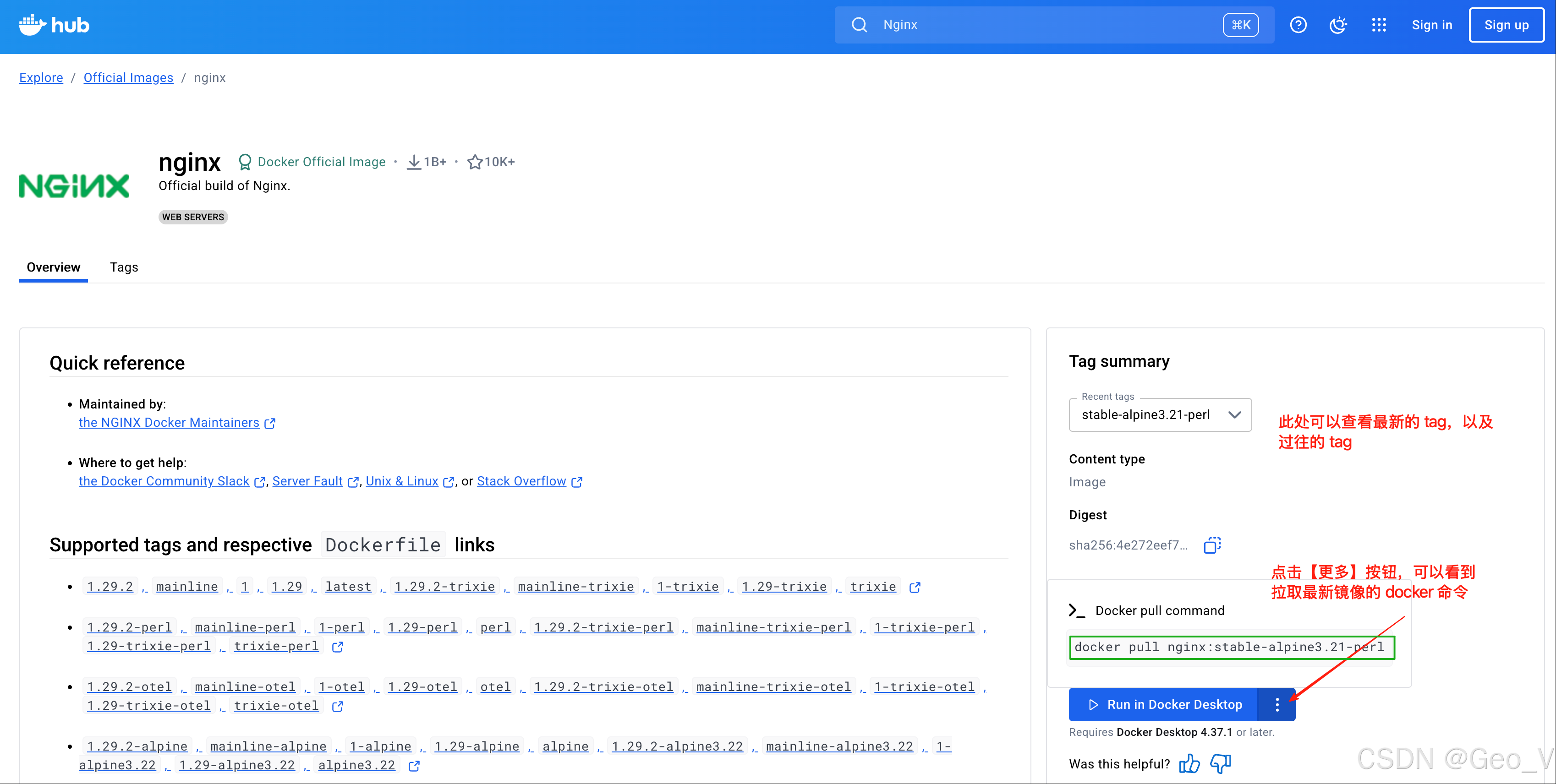Open the 1.29.2-perl tag link
The width and height of the screenshot is (1556, 784).
(129, 627)
